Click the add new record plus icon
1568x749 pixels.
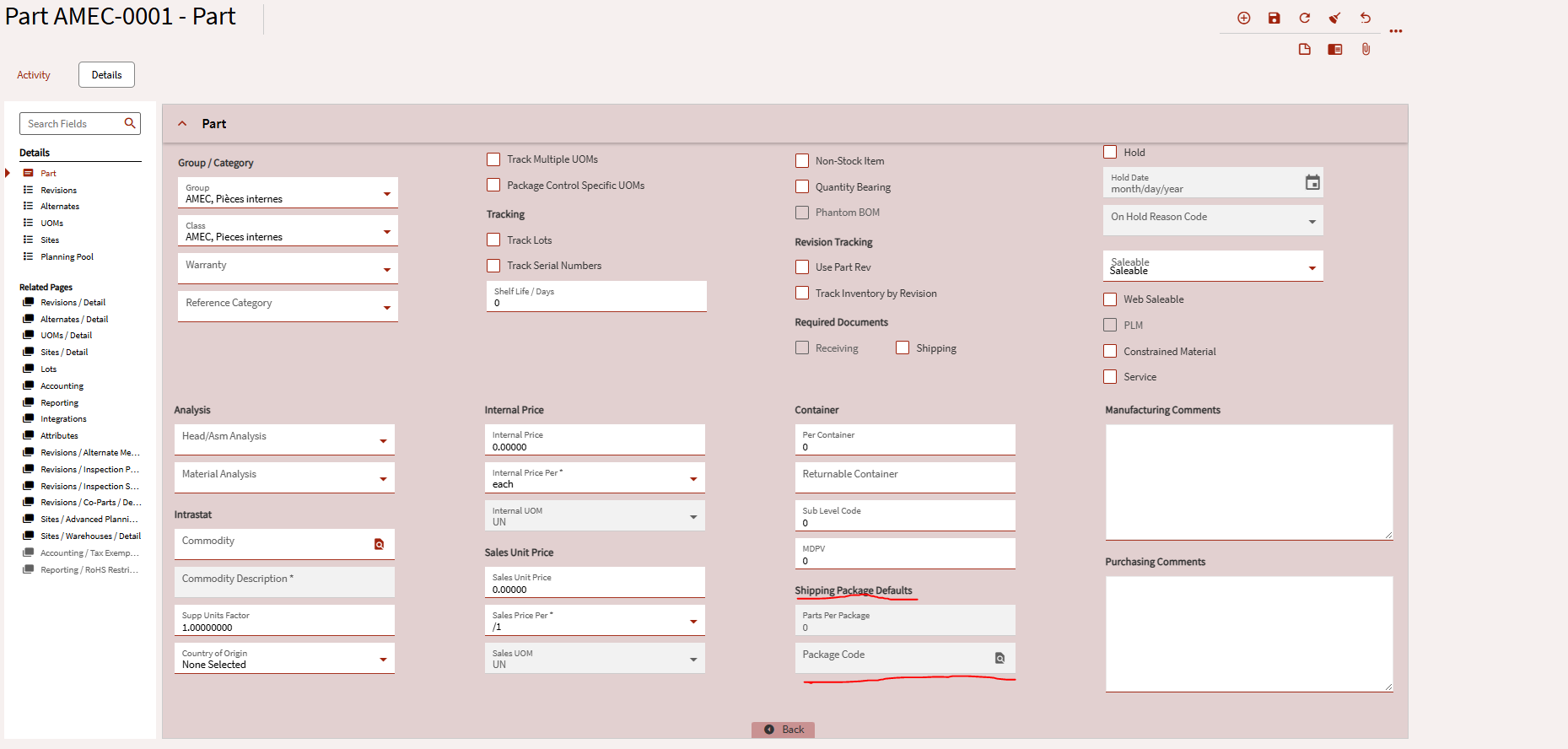(1243, 18)
